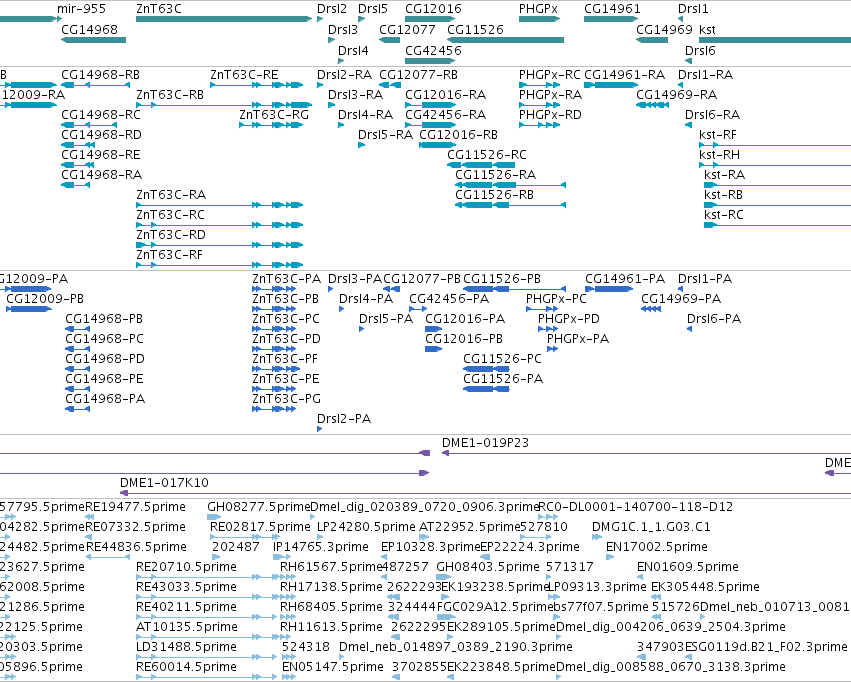Select EST label GH08403.5prime
The width and height of the screenshot is (851, 682).
point(488,566)
